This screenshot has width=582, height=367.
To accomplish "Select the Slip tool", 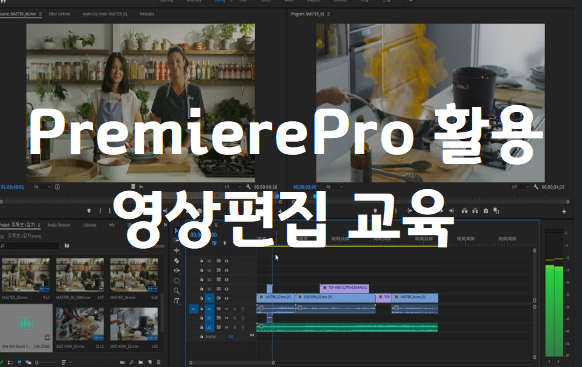I will pos(177,271).
